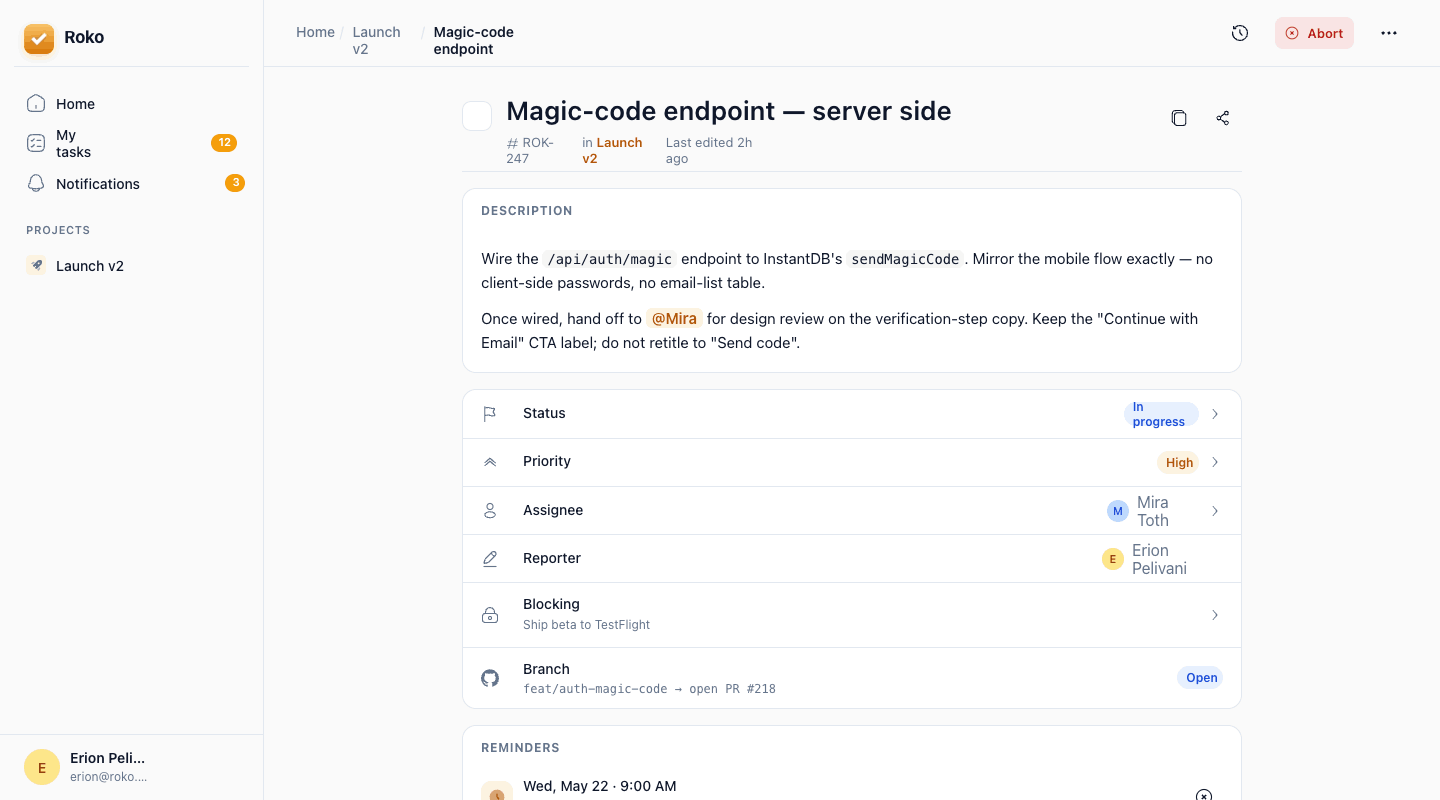Toggle the task complete checkbox
This screenshot has width=1440, height=800.
477,116
